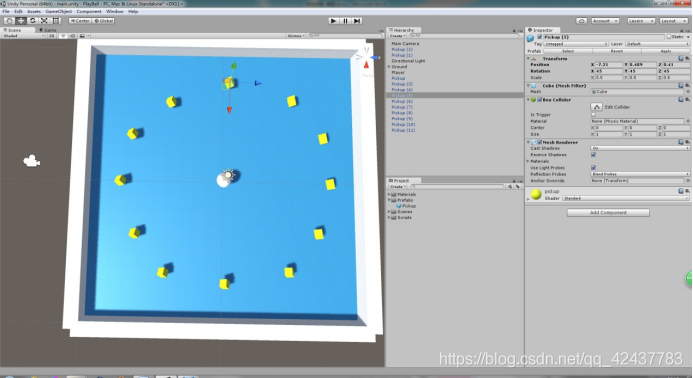Open Mesh Renderer gear settings
The height and width of the screenshot is (378, 693).
tap(687, 142)
